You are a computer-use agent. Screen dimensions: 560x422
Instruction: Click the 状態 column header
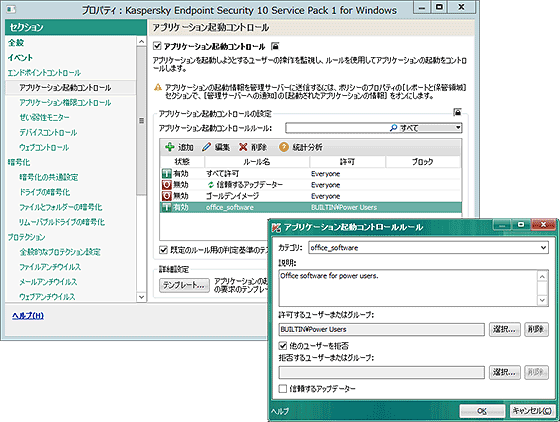(182, 162)
